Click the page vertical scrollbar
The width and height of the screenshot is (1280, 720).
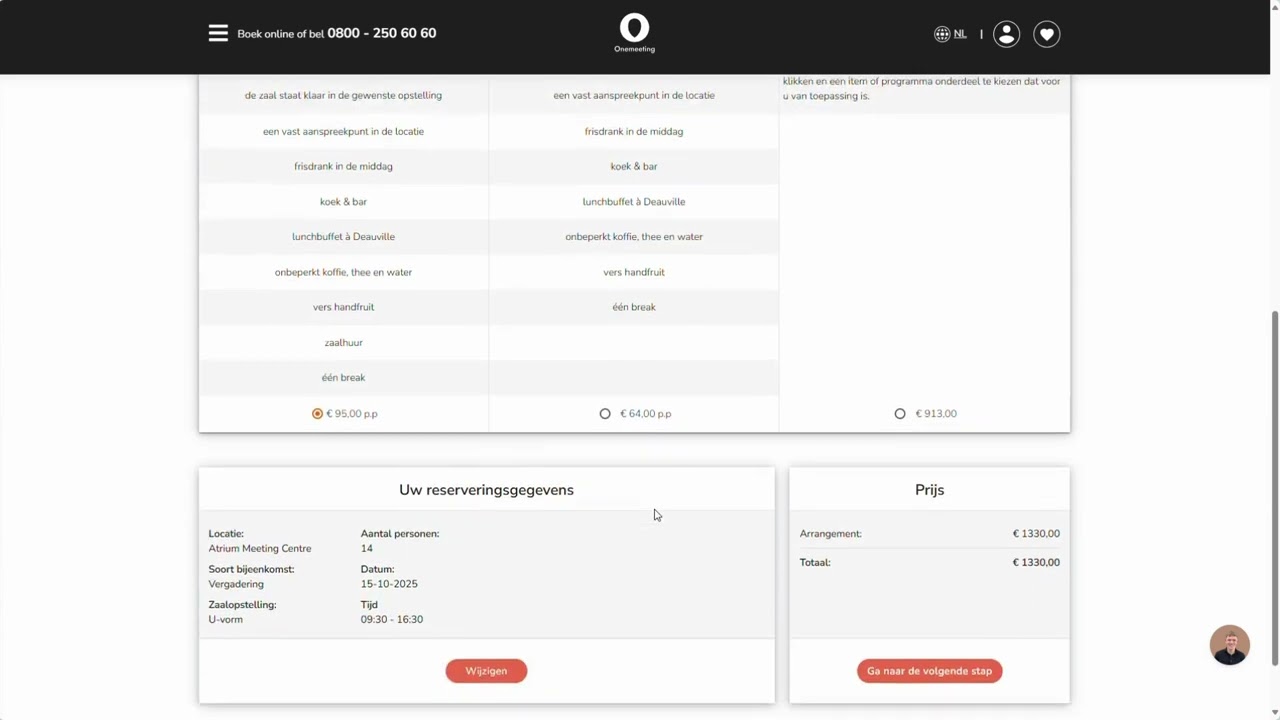click(1274, 488)
